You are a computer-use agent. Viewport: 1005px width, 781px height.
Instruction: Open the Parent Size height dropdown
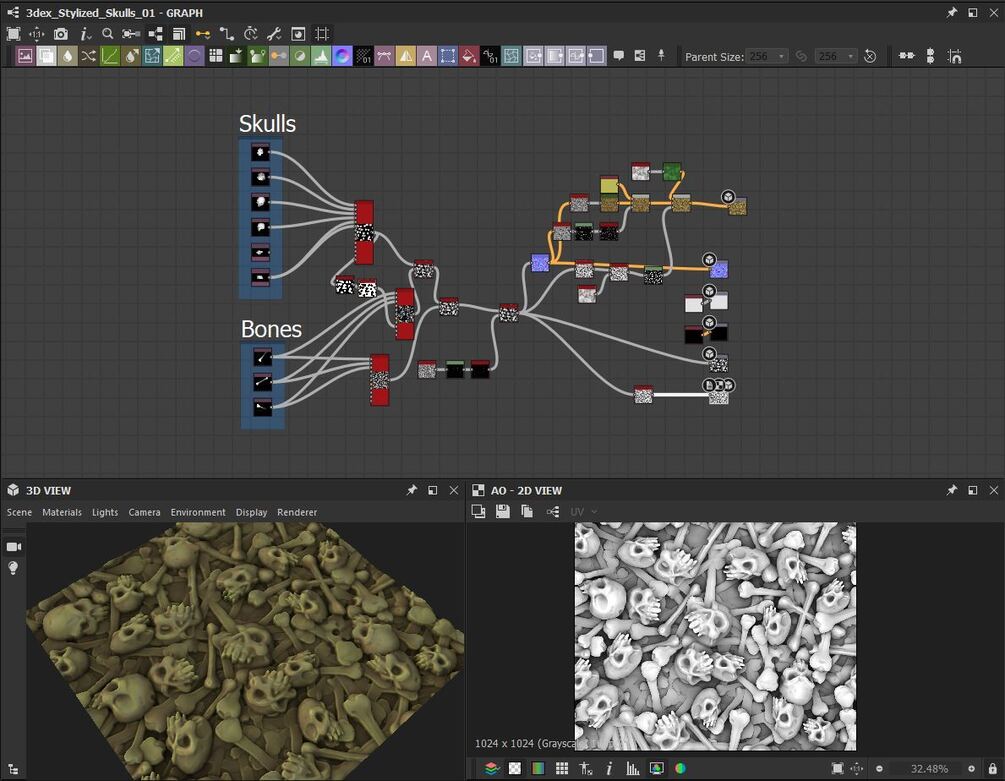836,56
